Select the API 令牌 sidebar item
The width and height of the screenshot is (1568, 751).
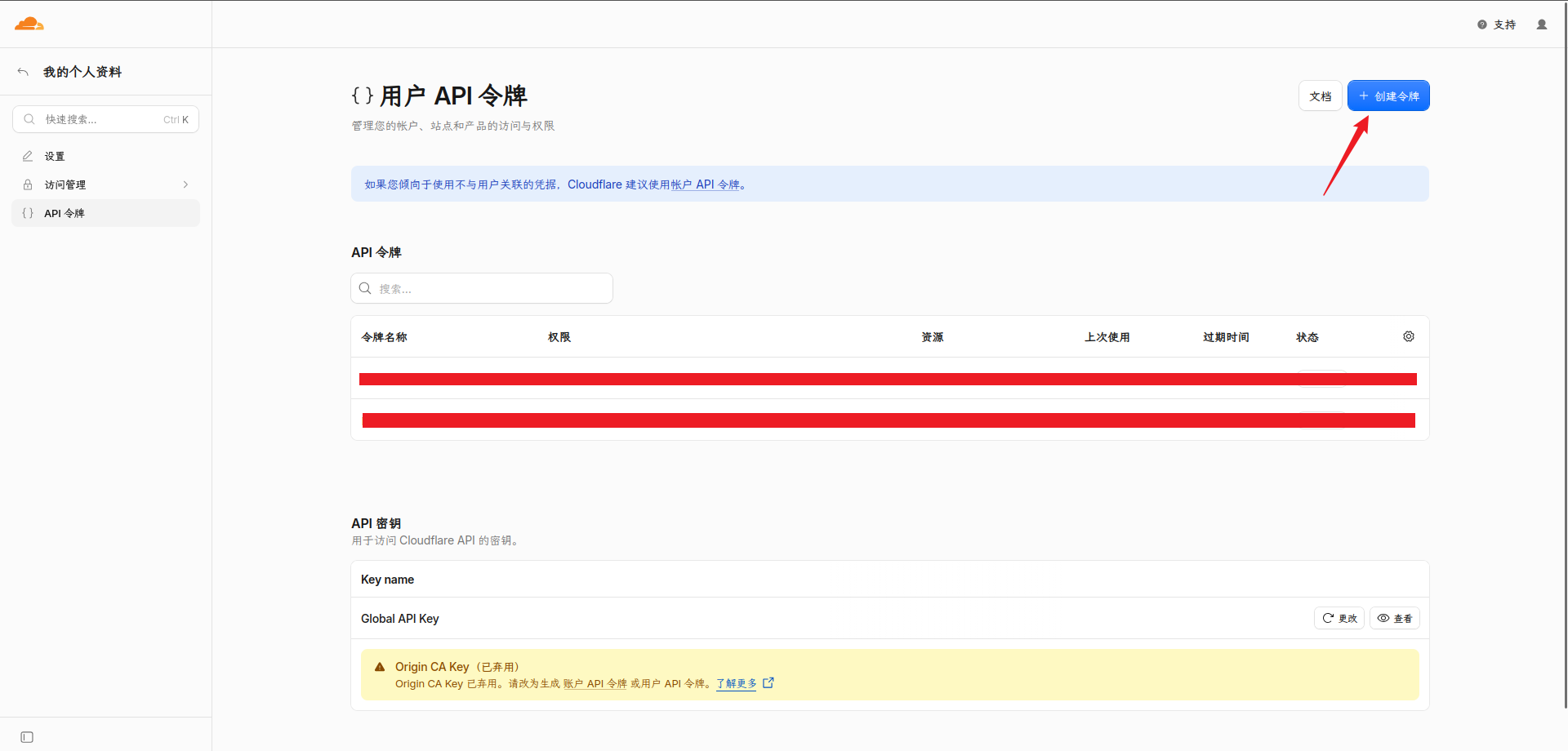tap(106, 213)
